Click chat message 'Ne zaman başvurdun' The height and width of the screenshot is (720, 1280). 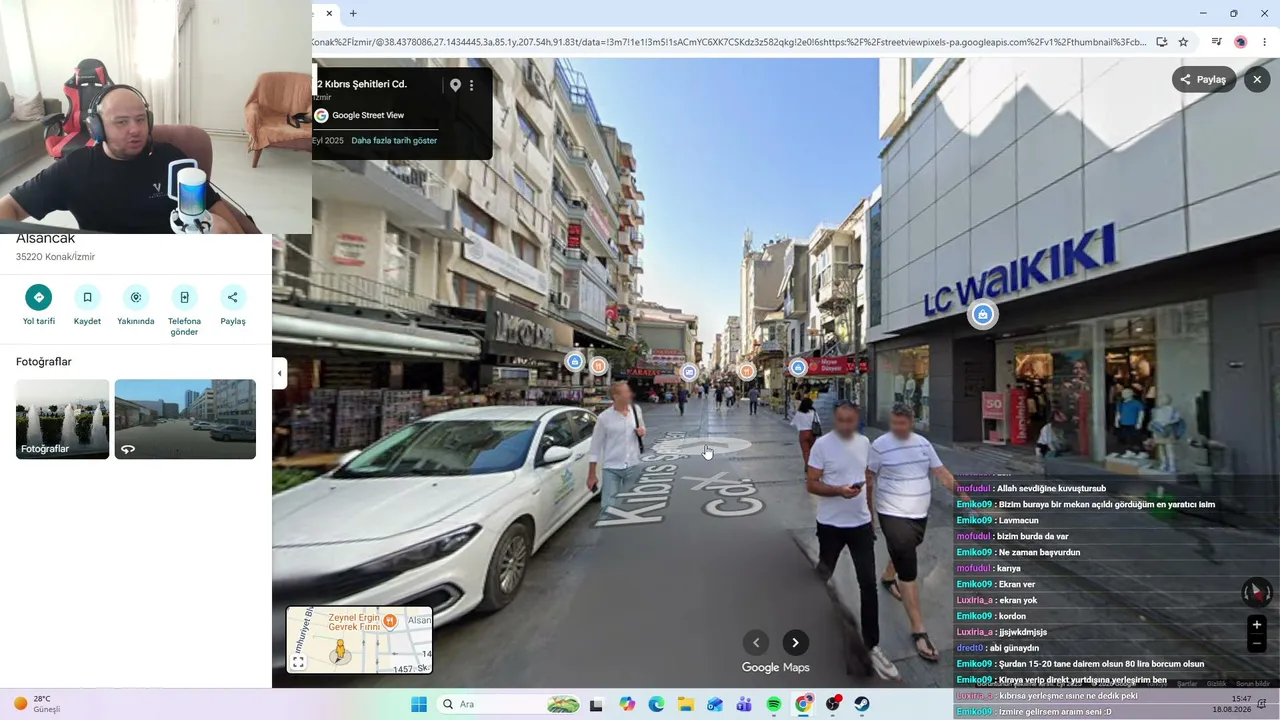tap(1039, 552)
